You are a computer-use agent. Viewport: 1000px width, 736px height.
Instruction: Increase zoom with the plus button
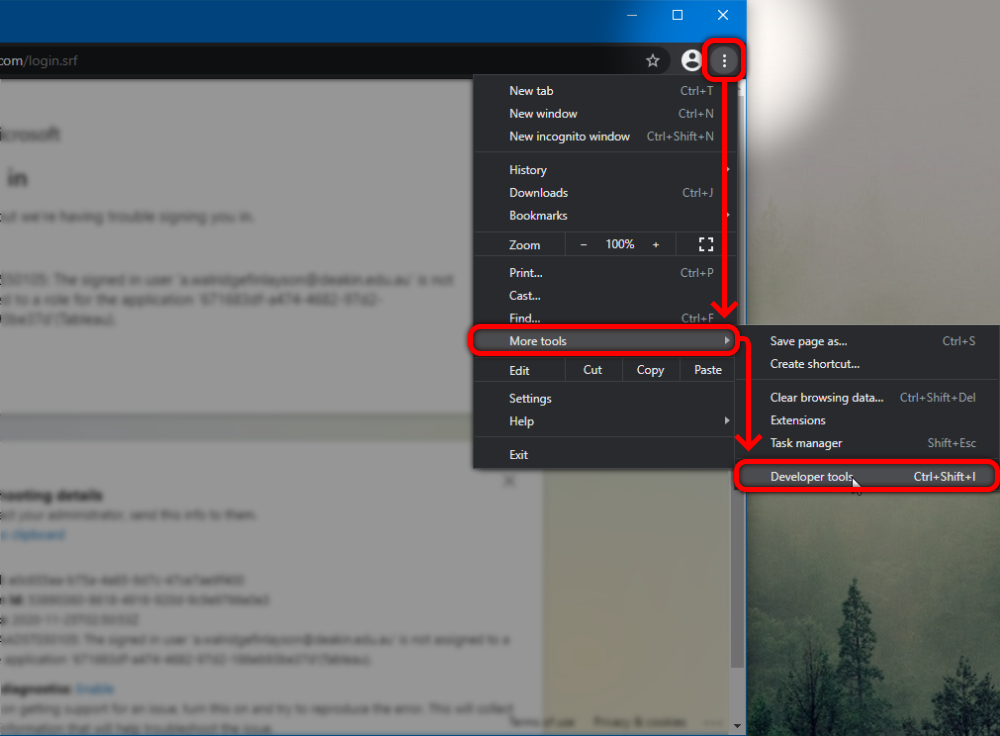(x=656, y=244)
